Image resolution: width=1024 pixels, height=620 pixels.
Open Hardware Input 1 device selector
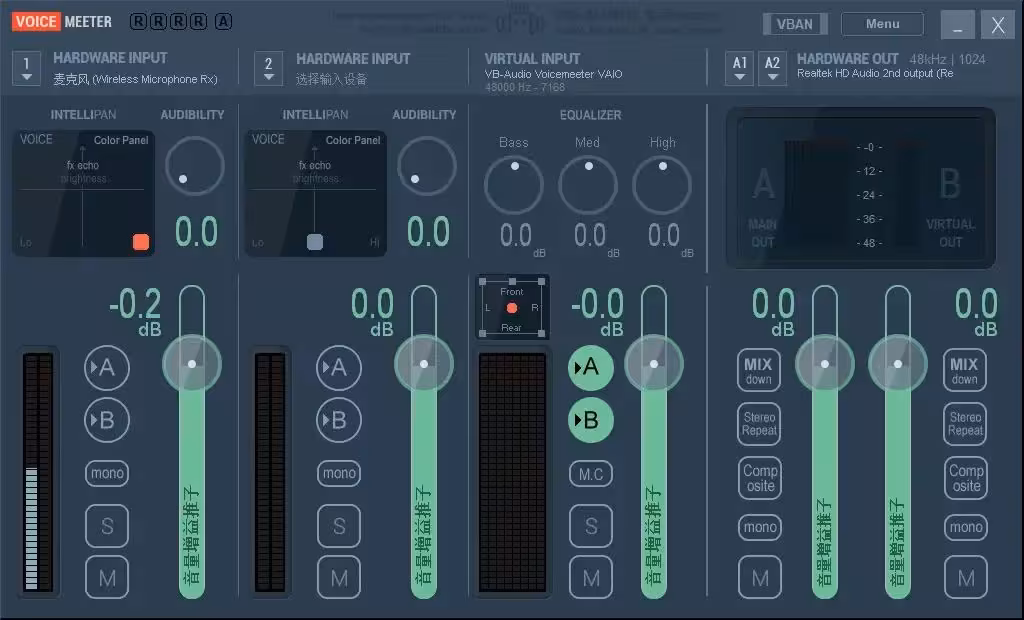26,68
